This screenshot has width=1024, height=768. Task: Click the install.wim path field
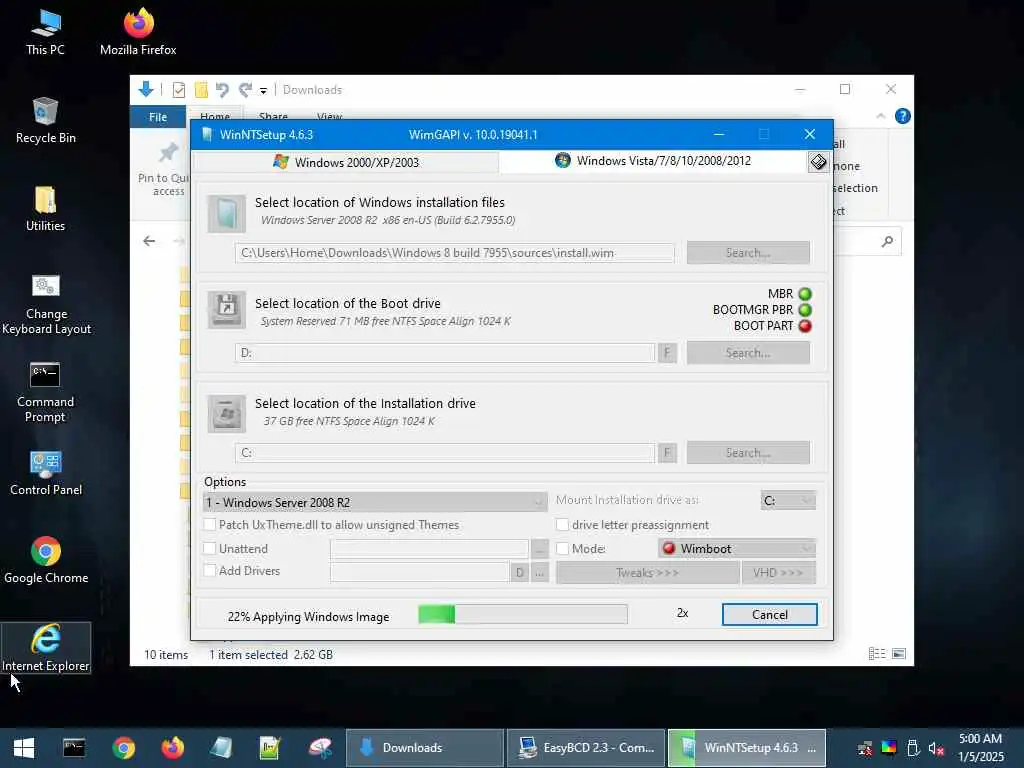[x=455, y=253]
